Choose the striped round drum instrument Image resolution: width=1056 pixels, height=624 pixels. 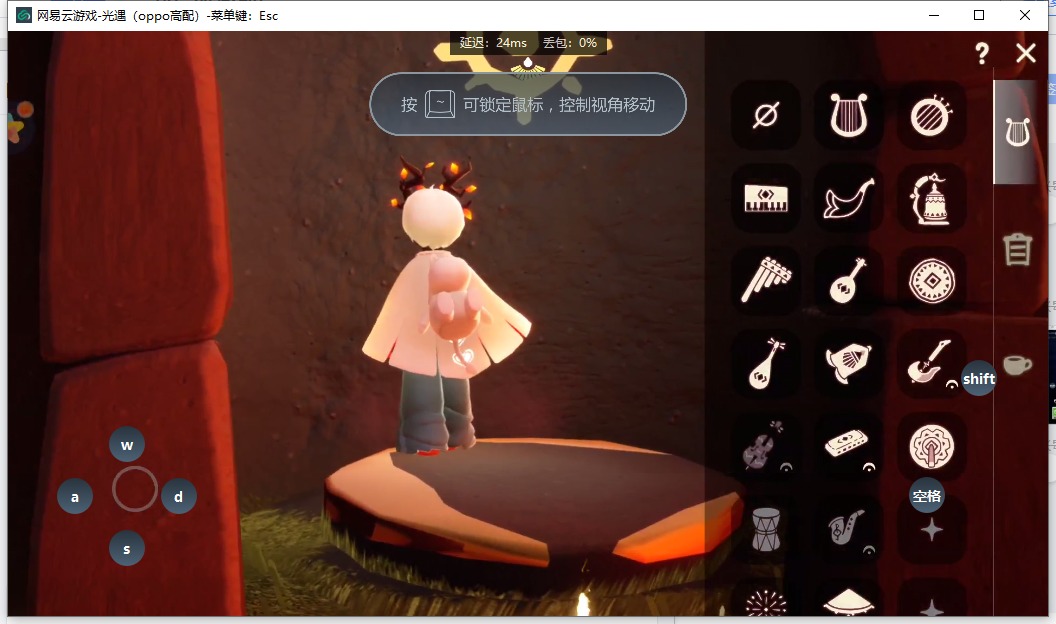click(x=931, y=115)
